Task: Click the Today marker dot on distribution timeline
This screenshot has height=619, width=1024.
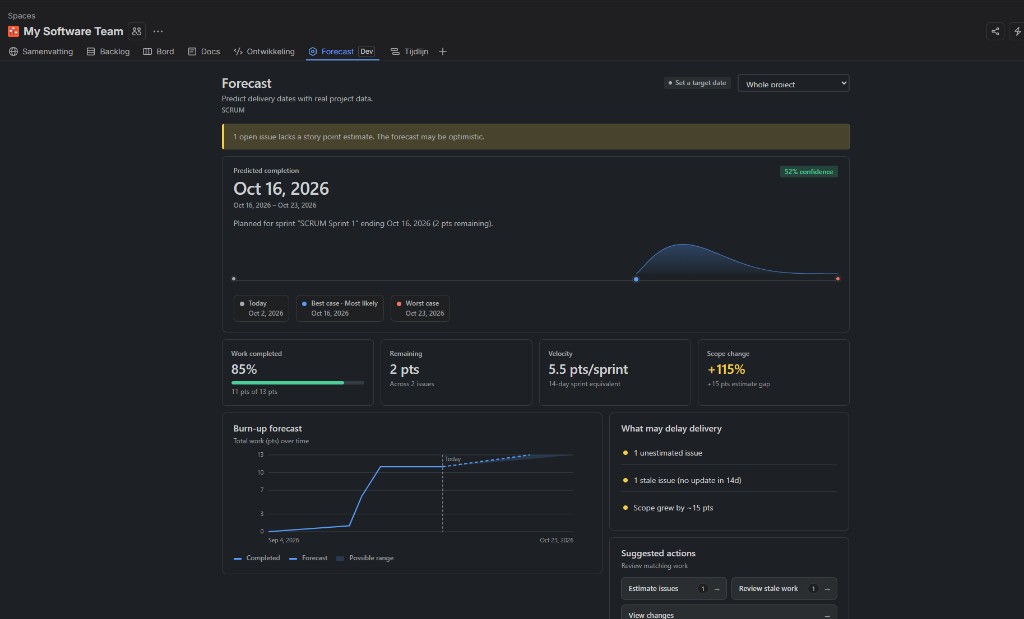Action: pyautogui.click(x=234, y=279)
